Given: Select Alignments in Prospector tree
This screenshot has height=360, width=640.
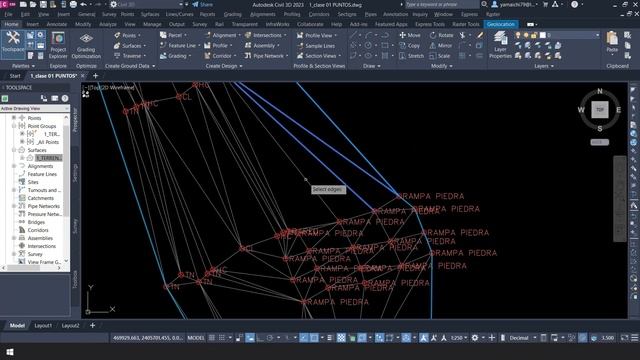Looking at the screenshot, I should click(40, 166).
